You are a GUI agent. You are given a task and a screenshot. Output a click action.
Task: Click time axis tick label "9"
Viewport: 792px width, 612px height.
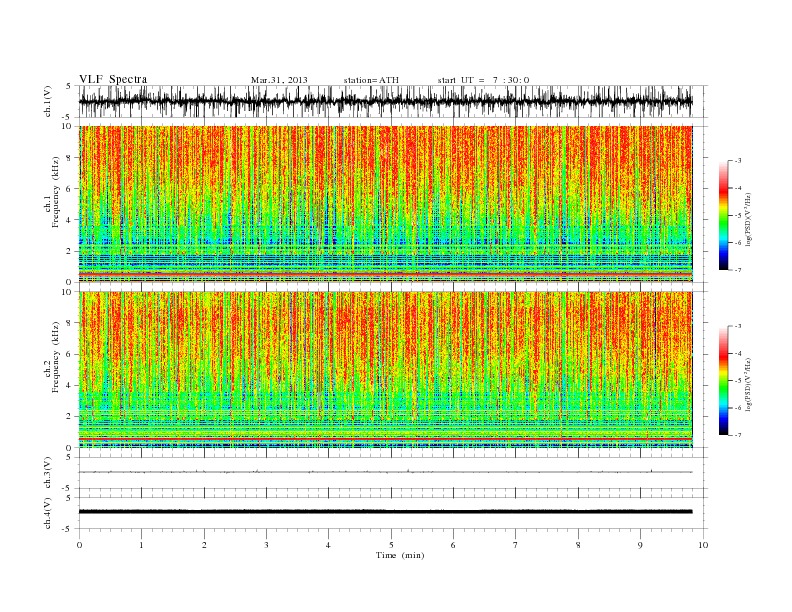point(640,545)
